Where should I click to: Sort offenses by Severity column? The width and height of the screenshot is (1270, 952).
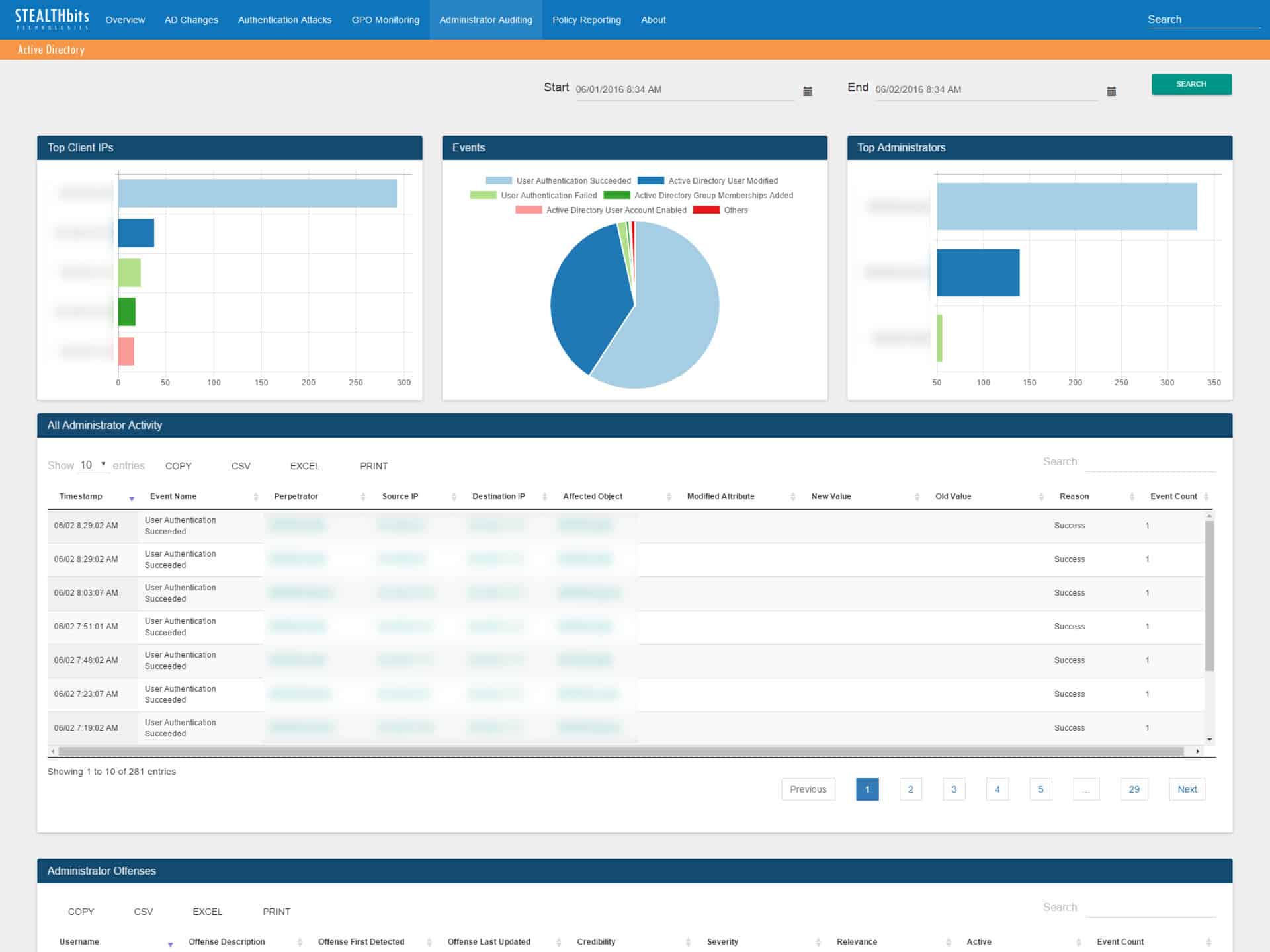point(722,942)
